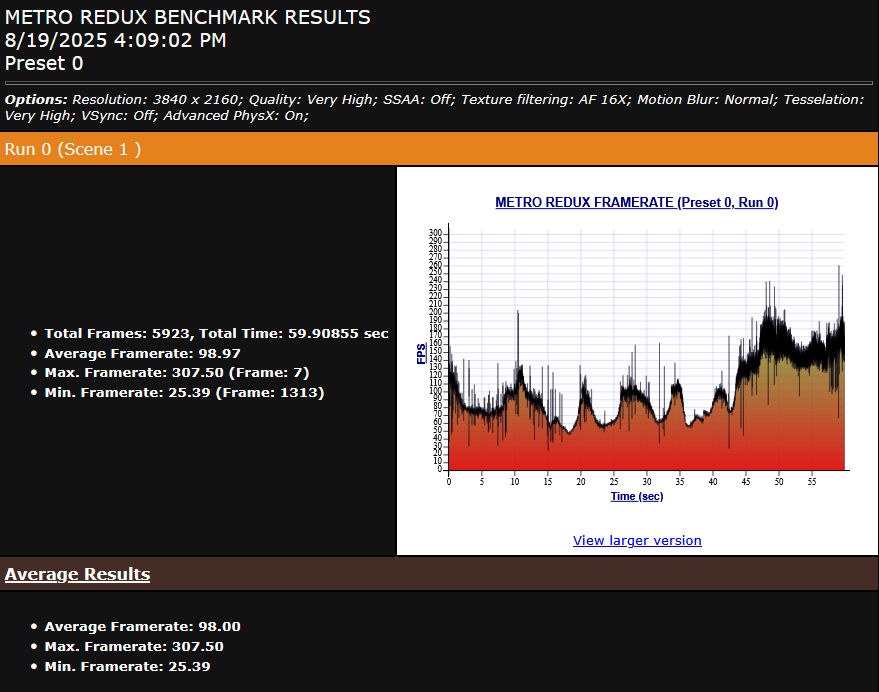
Task: Click the Time (sec) axis label
Action: 637,496
